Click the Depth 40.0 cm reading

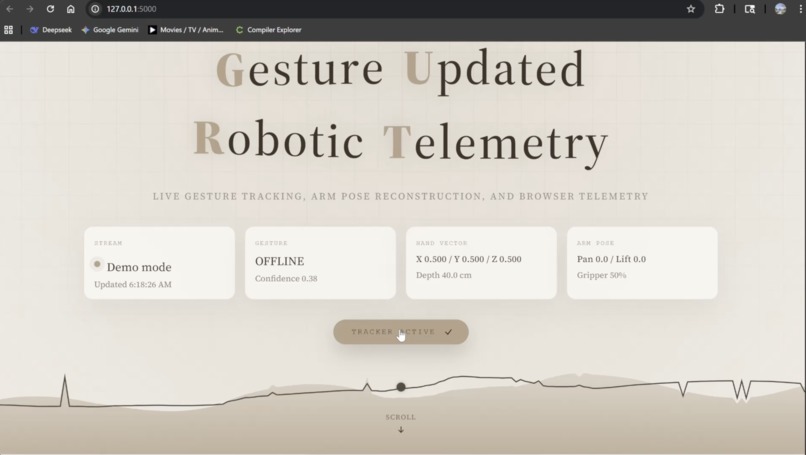(444, 275)
